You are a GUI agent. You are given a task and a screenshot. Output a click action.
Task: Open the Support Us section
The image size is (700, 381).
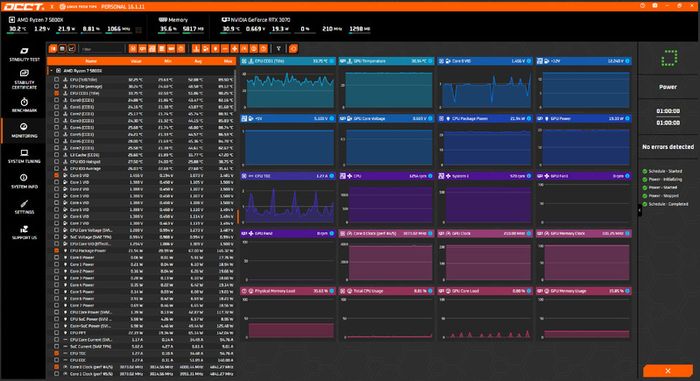pos(24,232)
